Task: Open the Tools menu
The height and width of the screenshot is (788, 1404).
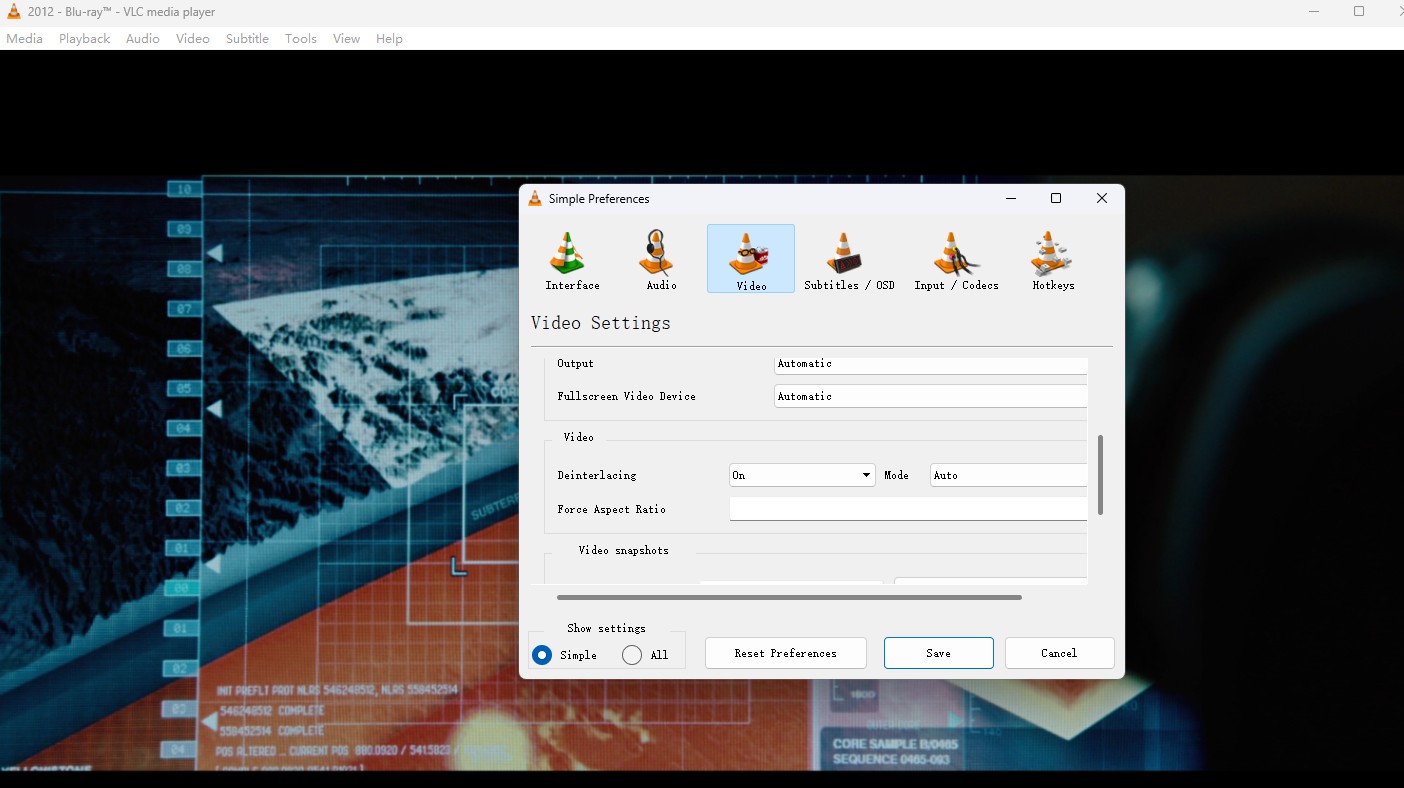Action: click(300, 38)
